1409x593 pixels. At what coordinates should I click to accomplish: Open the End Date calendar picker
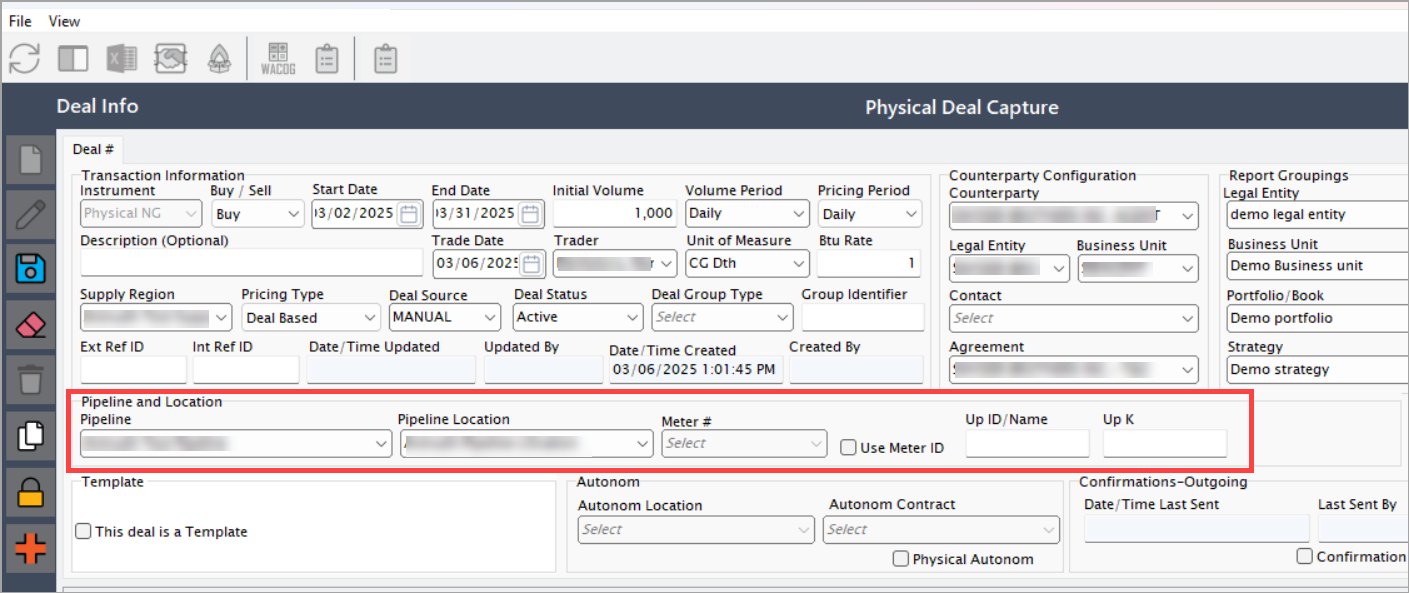(x=530, y=214)
